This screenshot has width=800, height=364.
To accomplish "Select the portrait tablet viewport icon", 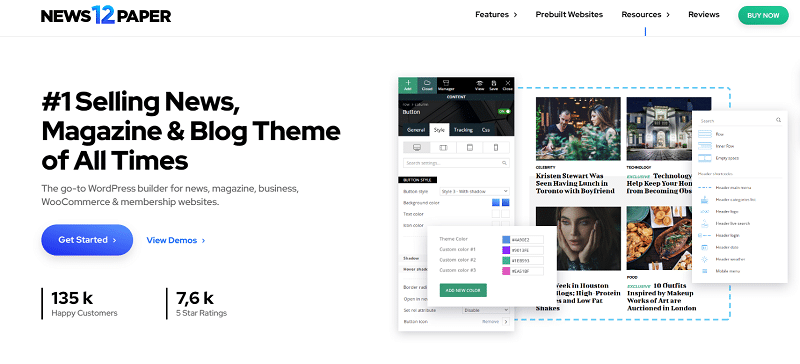I will (x=469, y=148).
